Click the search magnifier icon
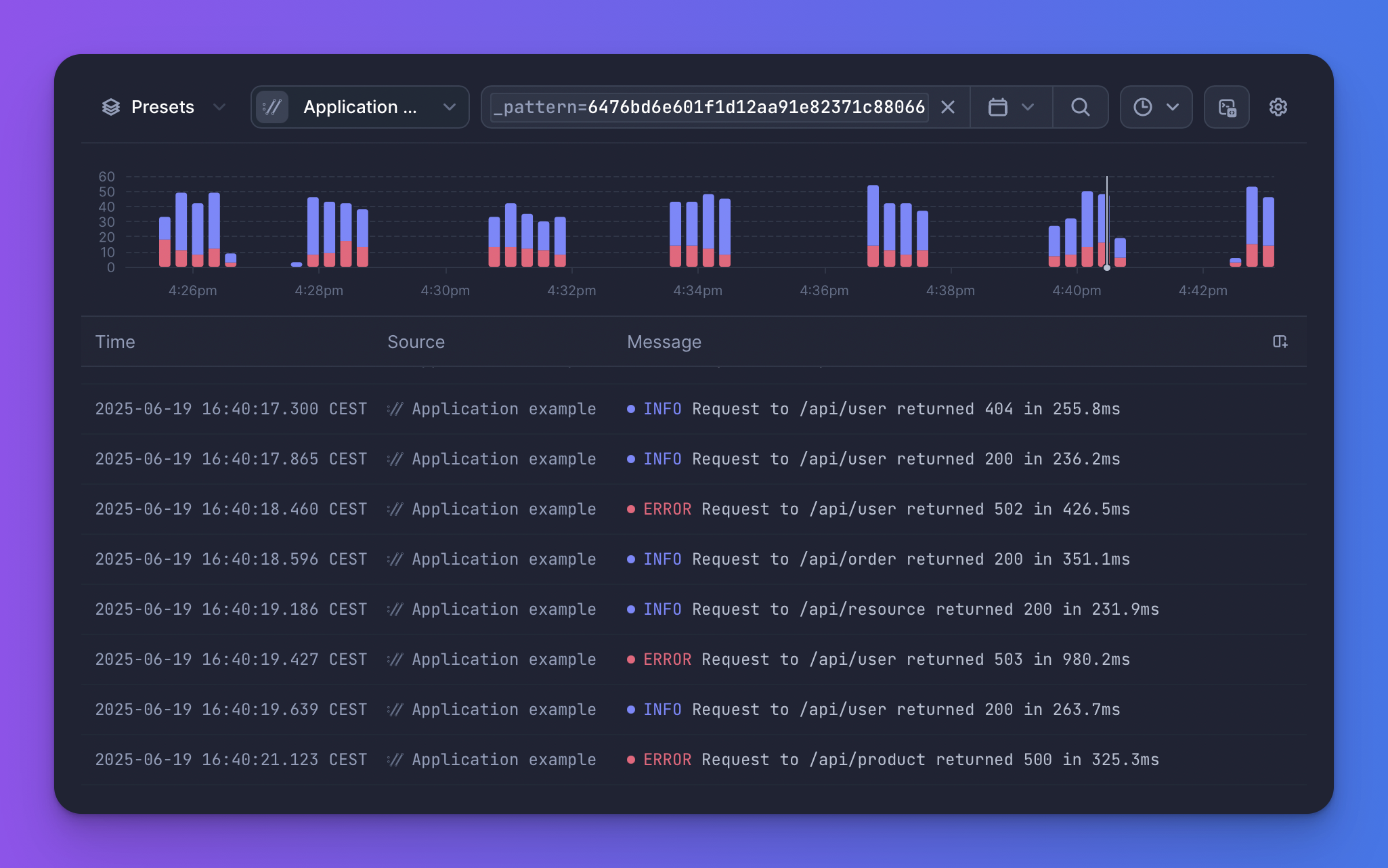This screenshot has height=868, width=1388. pyautogui.click(x=1079, y=107)
